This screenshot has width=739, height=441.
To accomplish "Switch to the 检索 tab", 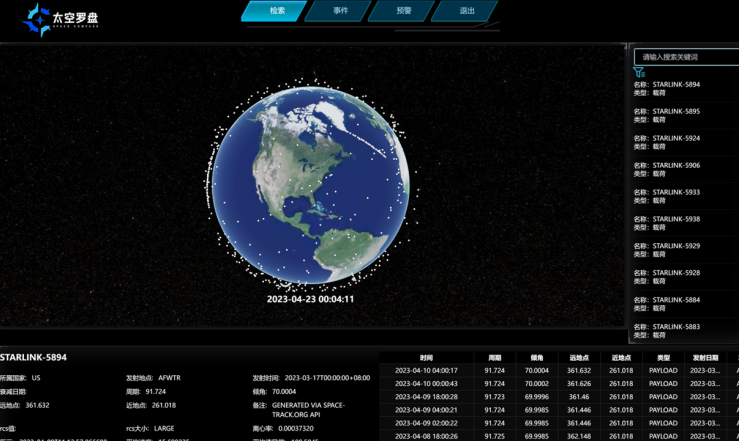I will 278,11.
